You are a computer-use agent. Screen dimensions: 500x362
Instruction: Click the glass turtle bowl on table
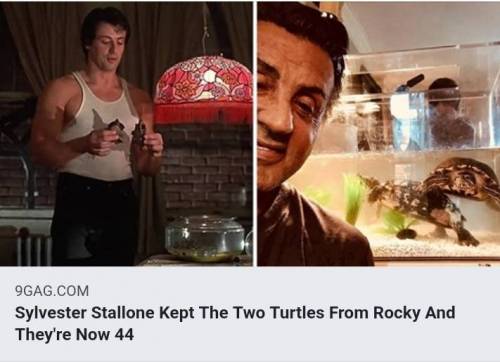pyautogui.click(x=205, y=237)
